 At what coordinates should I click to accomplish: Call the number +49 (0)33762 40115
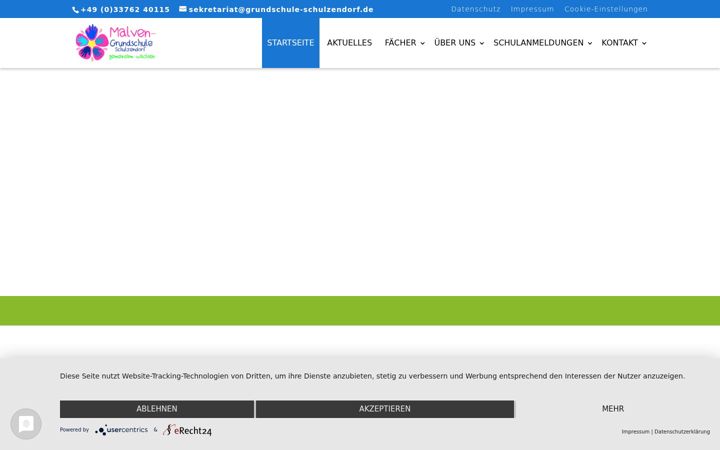coord(125,9)
